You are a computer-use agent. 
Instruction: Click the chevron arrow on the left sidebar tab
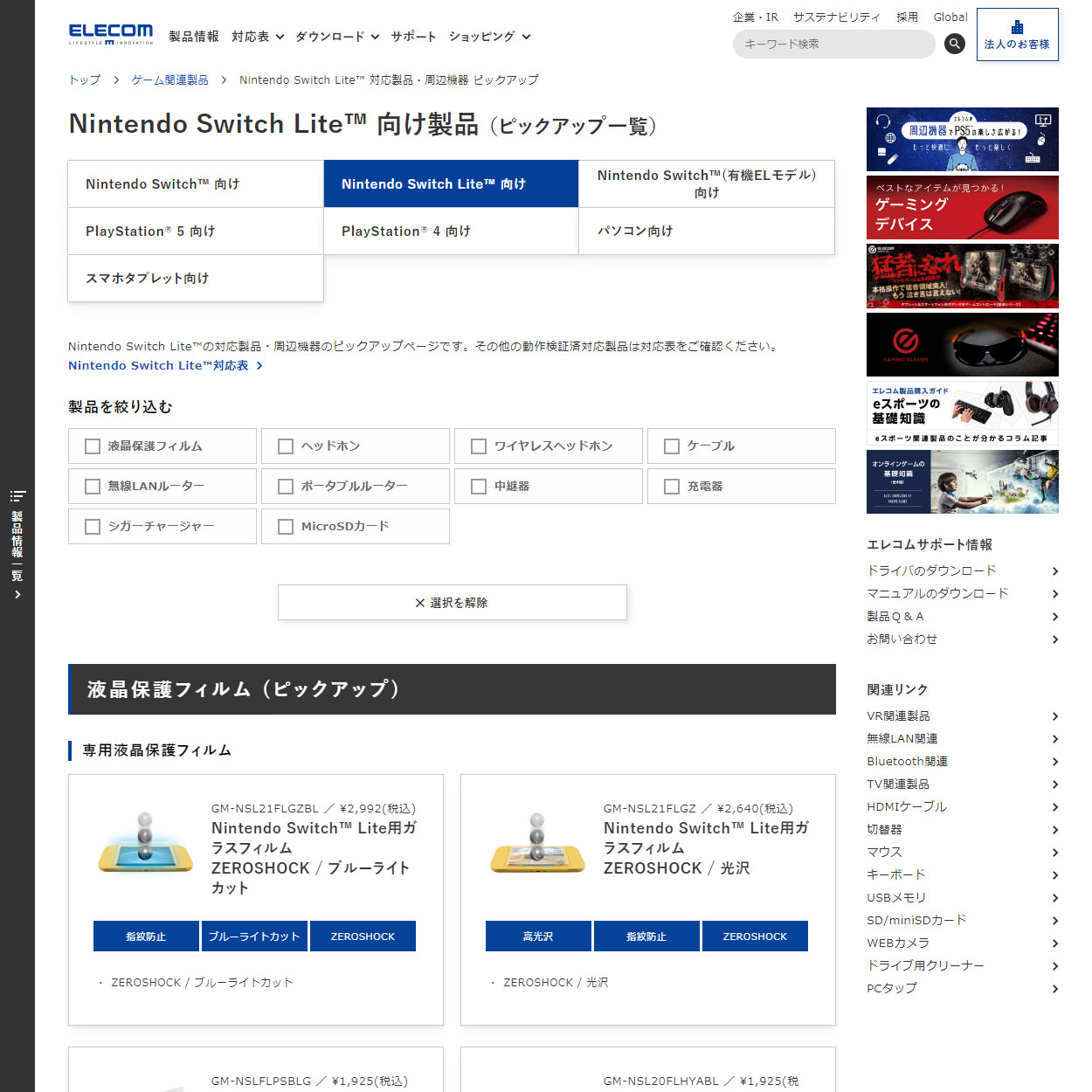click(x=16, y=593)
